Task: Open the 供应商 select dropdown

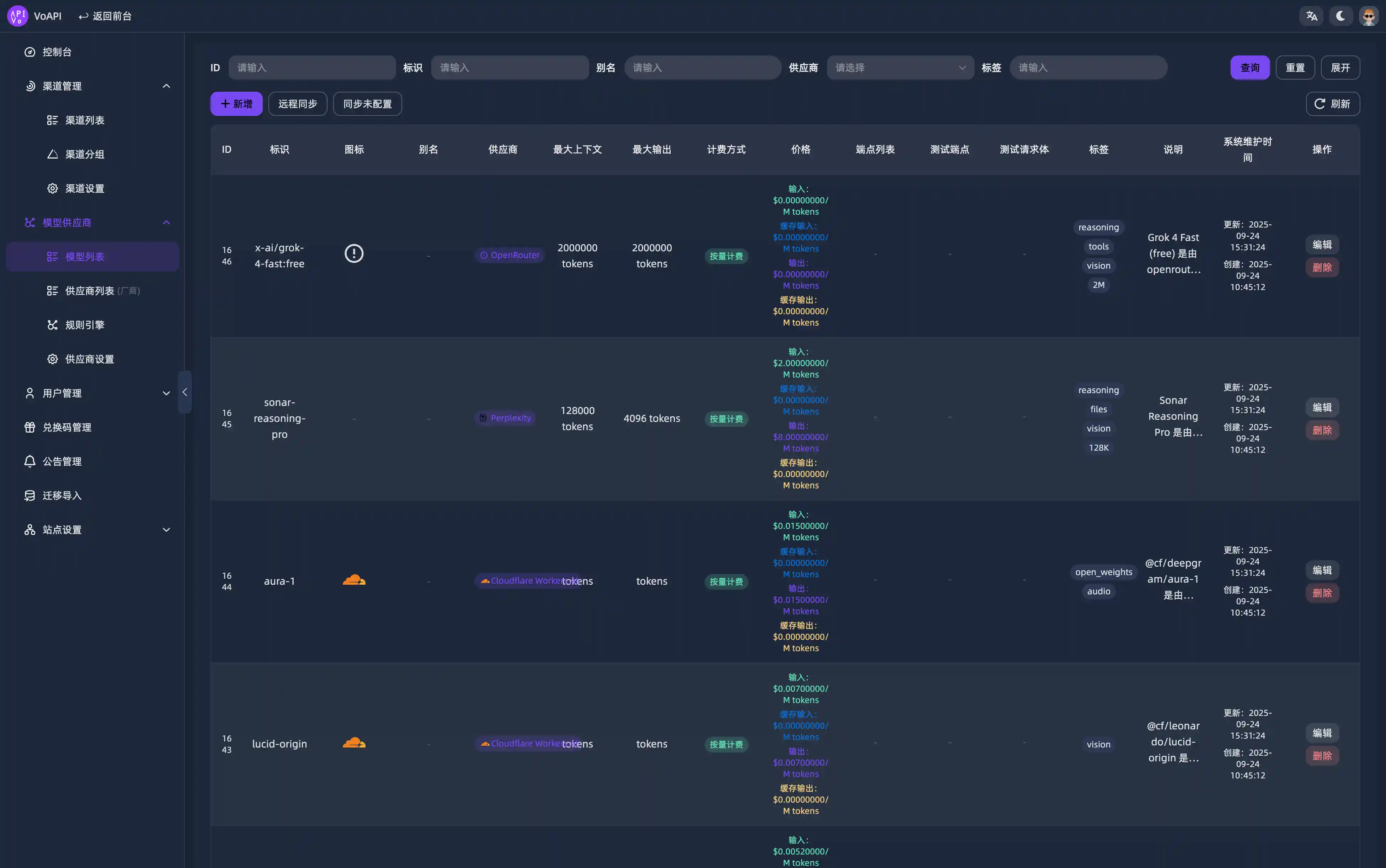Action: tap(900, 68)
